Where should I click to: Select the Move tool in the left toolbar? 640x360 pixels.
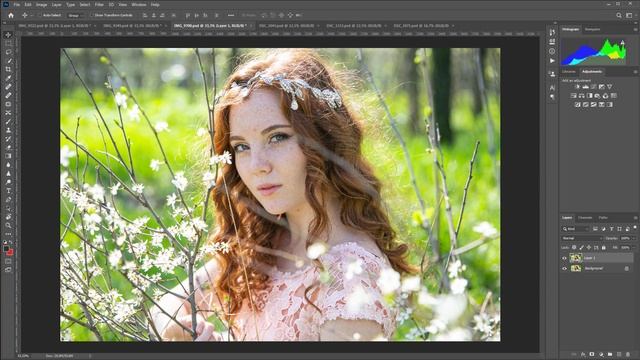tap(8, 35)
